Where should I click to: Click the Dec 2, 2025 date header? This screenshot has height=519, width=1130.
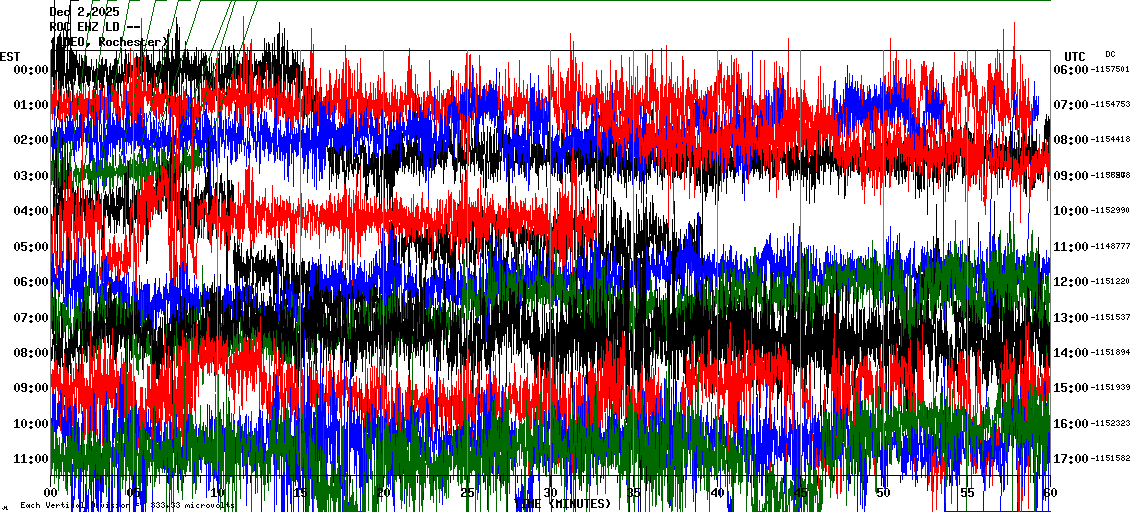point(84,12)
